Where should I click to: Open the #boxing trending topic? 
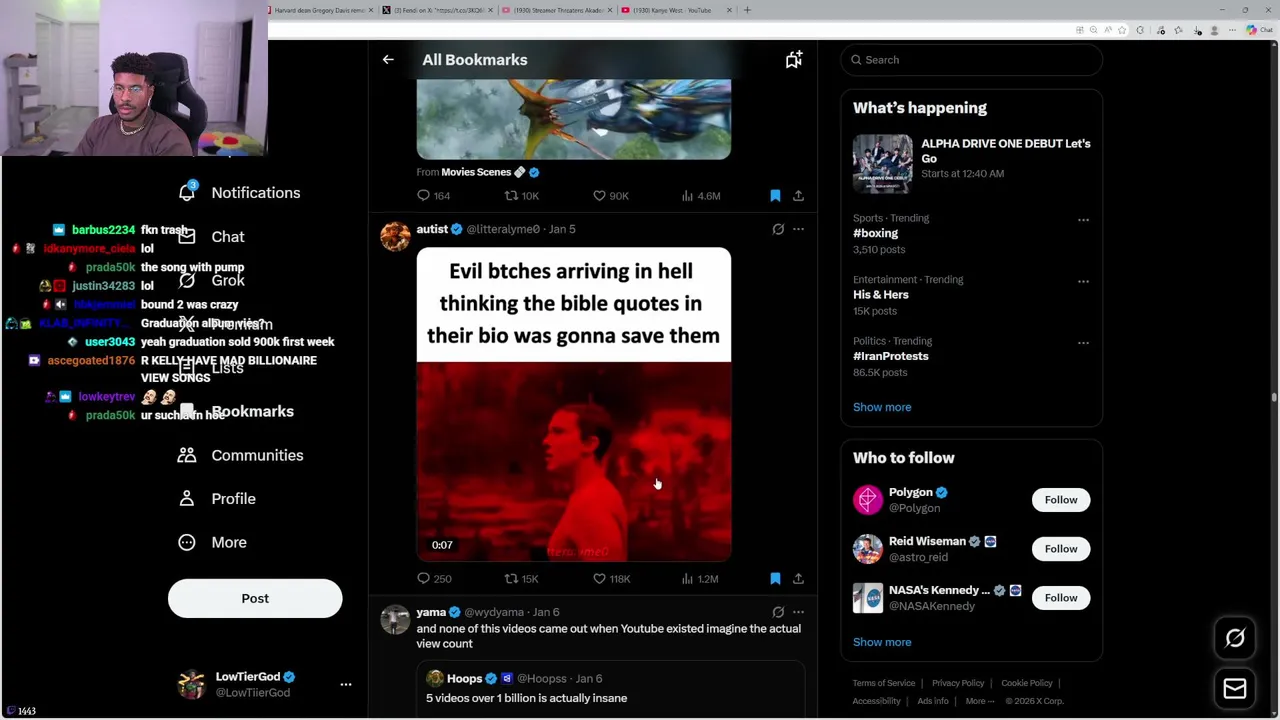(x=875, y=233)
